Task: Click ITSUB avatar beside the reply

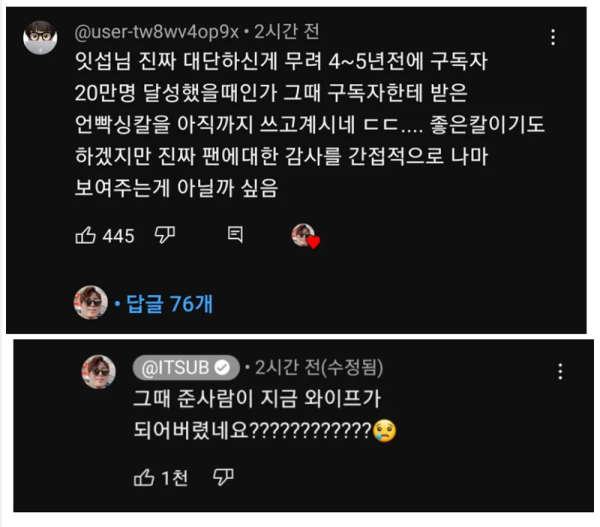Action: pos(99,372)
